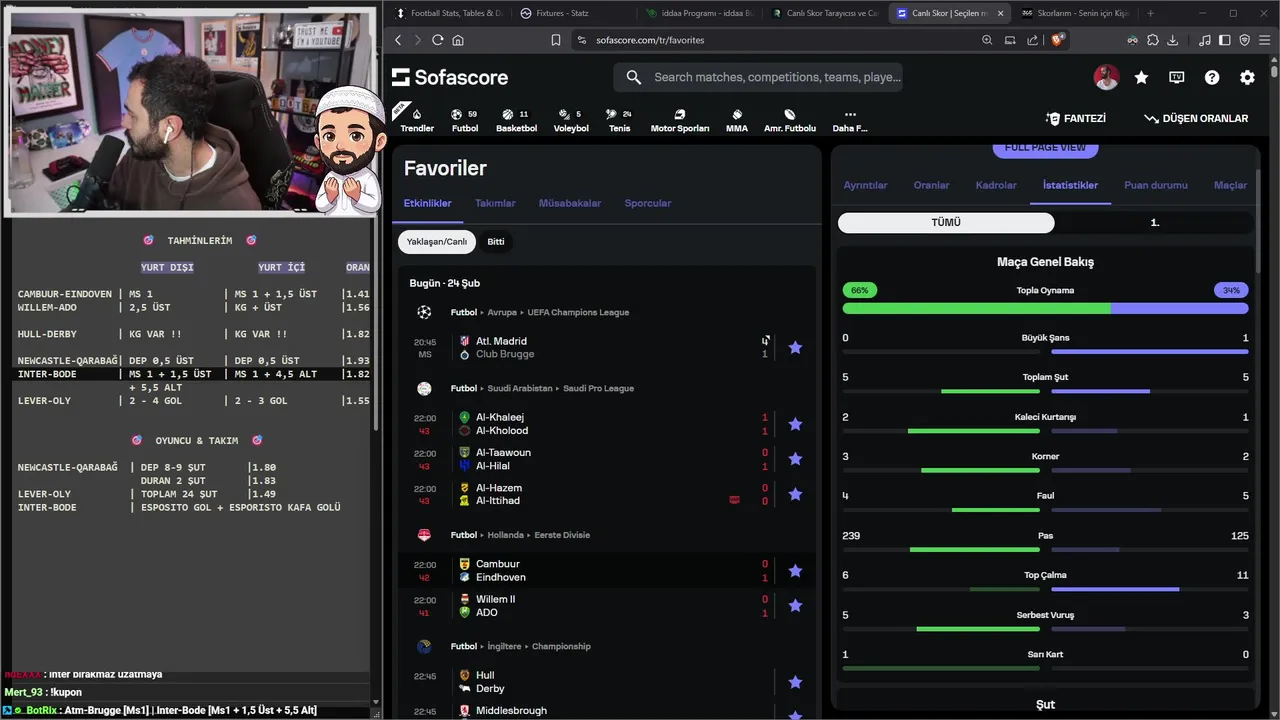Select TÜMÜ statistics period
The height and width of the screenshot is (720, 1280).
pyautogui.click(x=946, y=223)
